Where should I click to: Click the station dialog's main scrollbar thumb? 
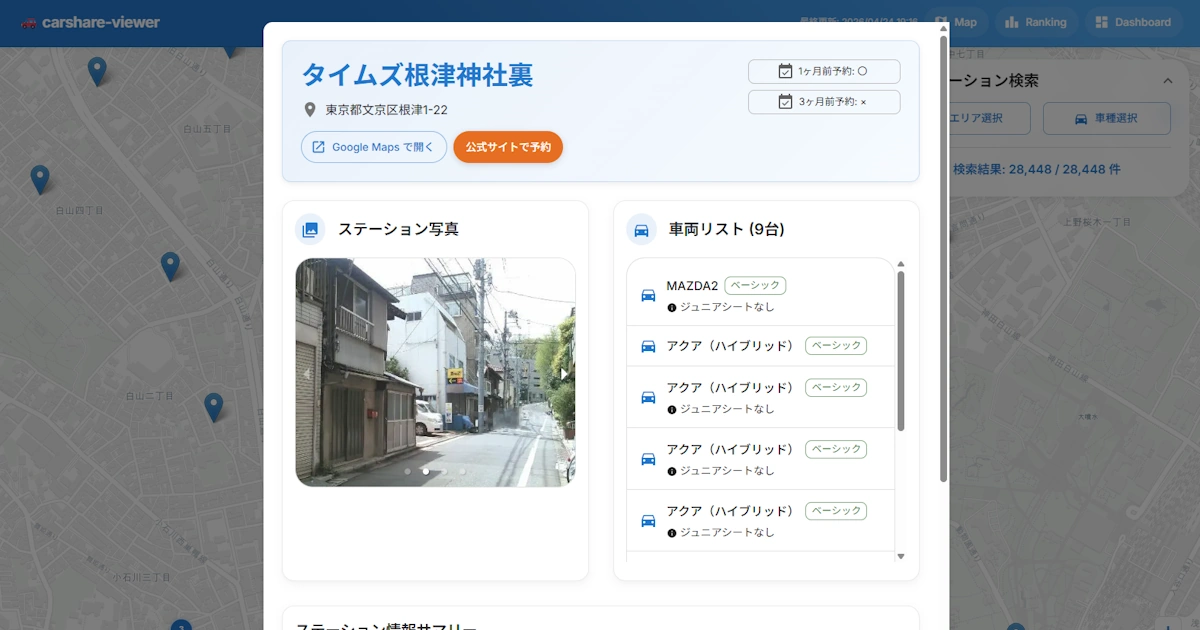(943, 260)
